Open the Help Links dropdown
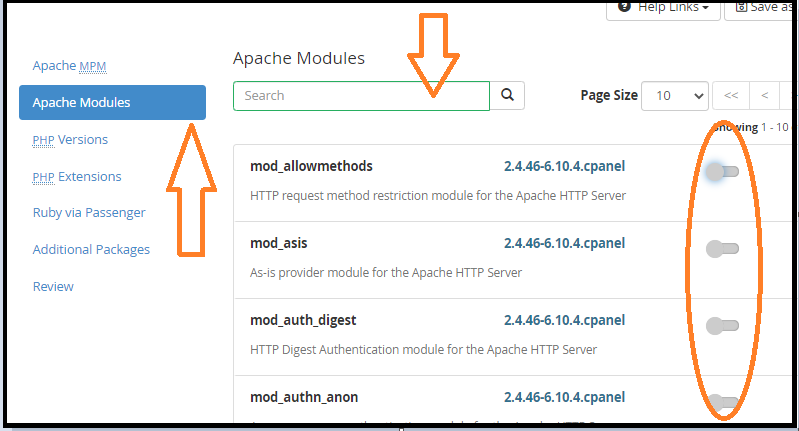This screenshot has height=431, width=799. pos(663,8)
